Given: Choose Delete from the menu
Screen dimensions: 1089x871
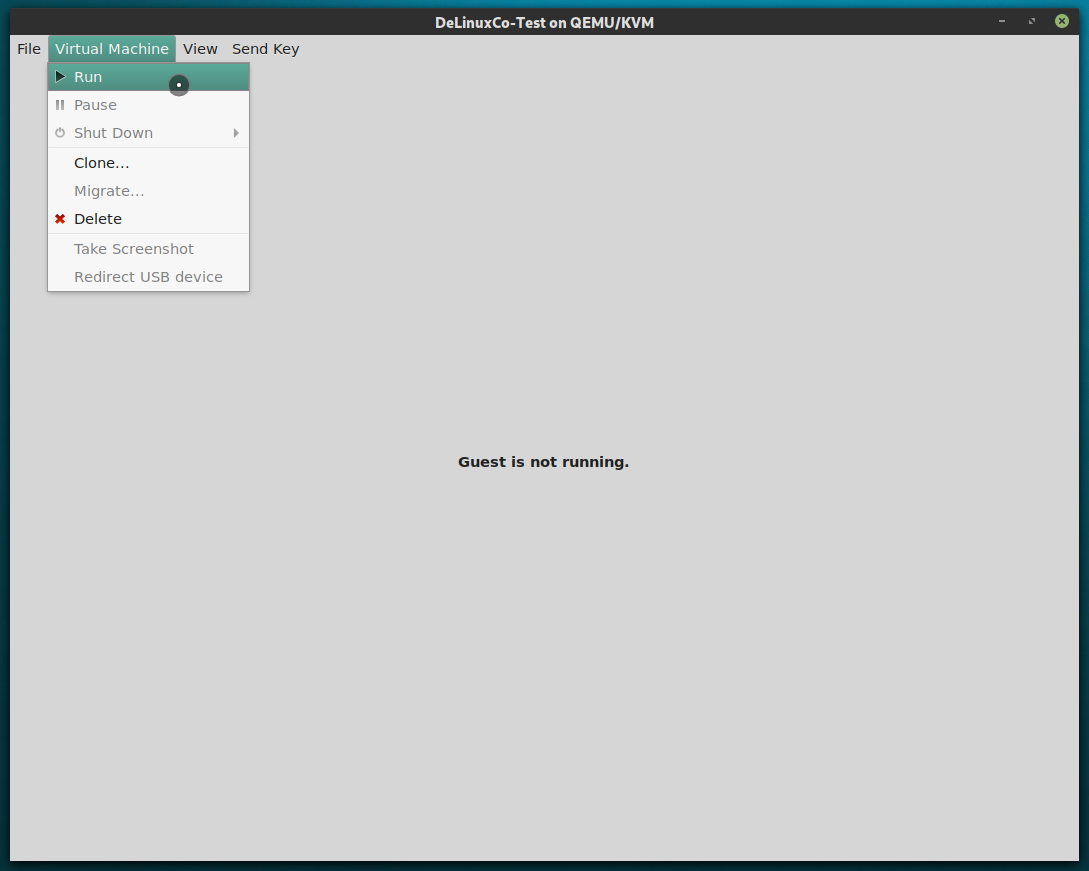Looking at the screenshot, I should (x=148, y=219).
